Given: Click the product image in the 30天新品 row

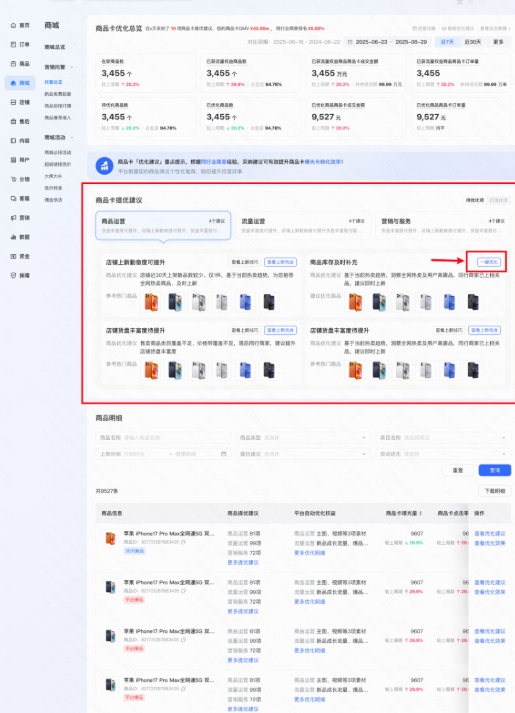Looking at the screenshot, I should click(110, 538).
